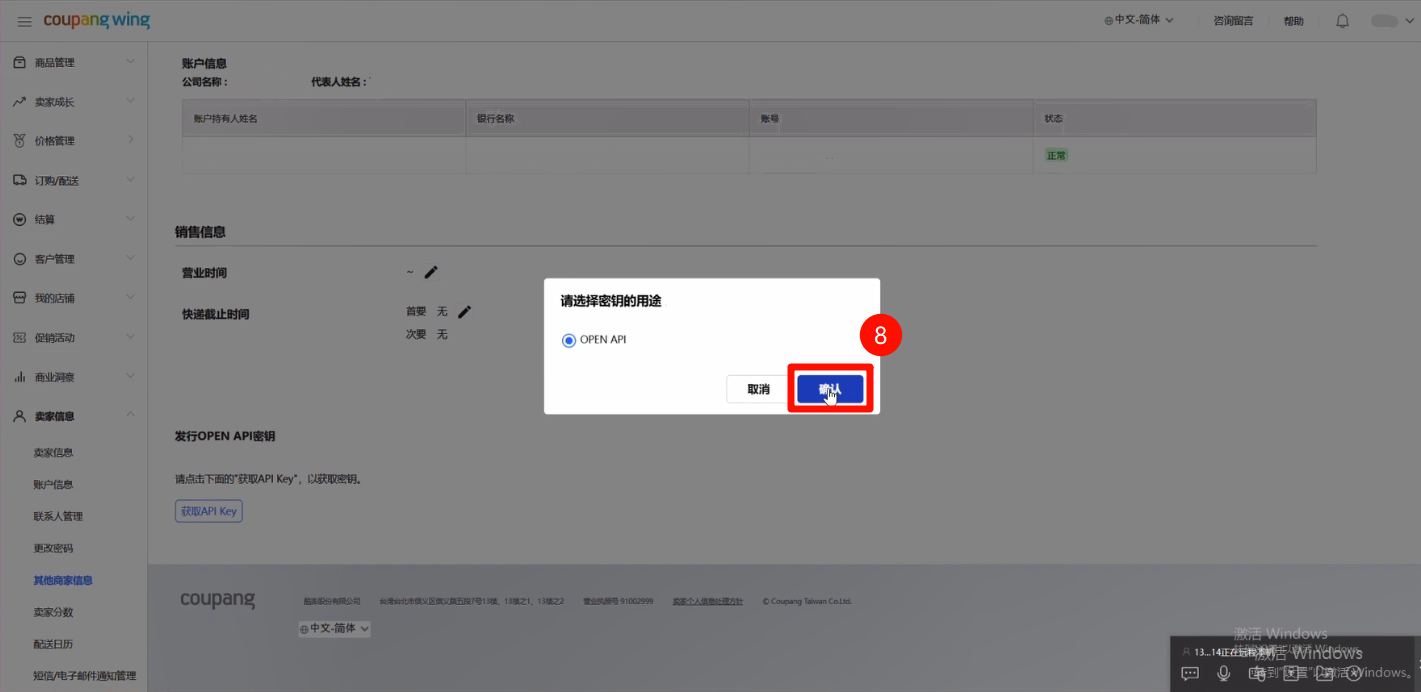The width and height of the screenshot is (1421, 692).
Task: Click the pencil icon next to 营业时间
Action: tap(431, 272)
